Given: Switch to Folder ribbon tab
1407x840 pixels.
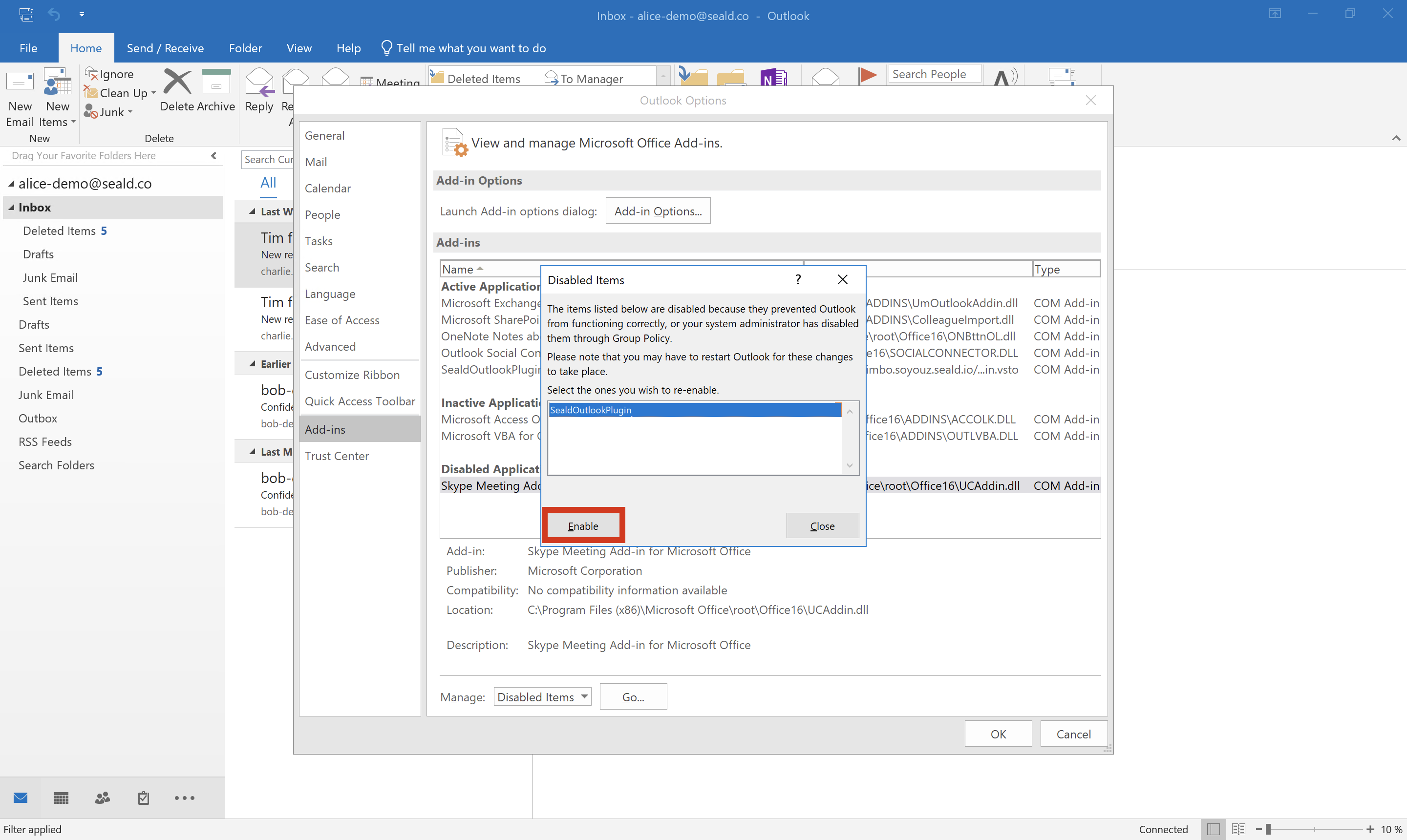Looking at the screenshot, I should pos(245,48).
